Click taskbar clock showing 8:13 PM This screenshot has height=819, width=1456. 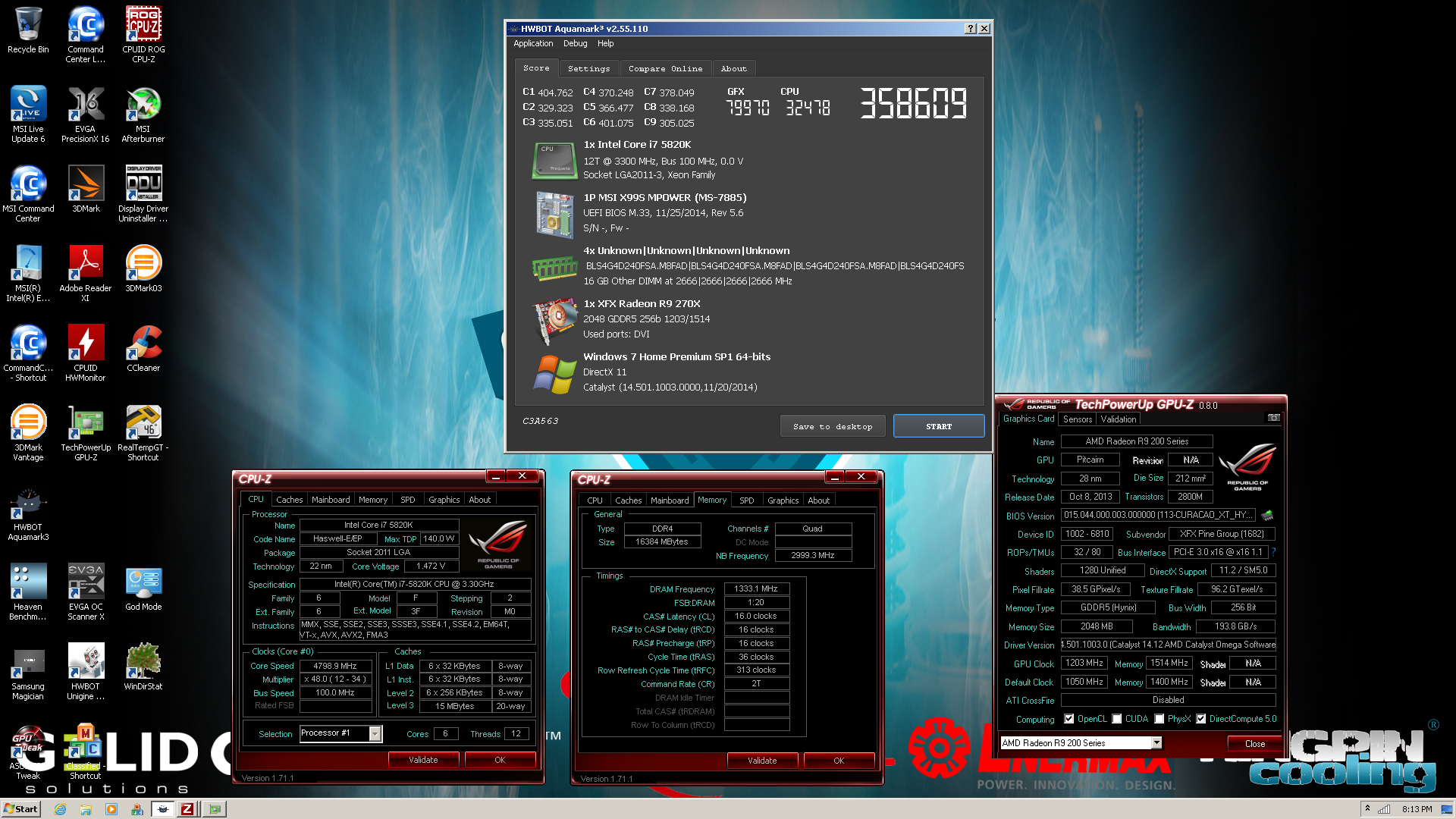pyautogui.click(x=1417, y=809)
